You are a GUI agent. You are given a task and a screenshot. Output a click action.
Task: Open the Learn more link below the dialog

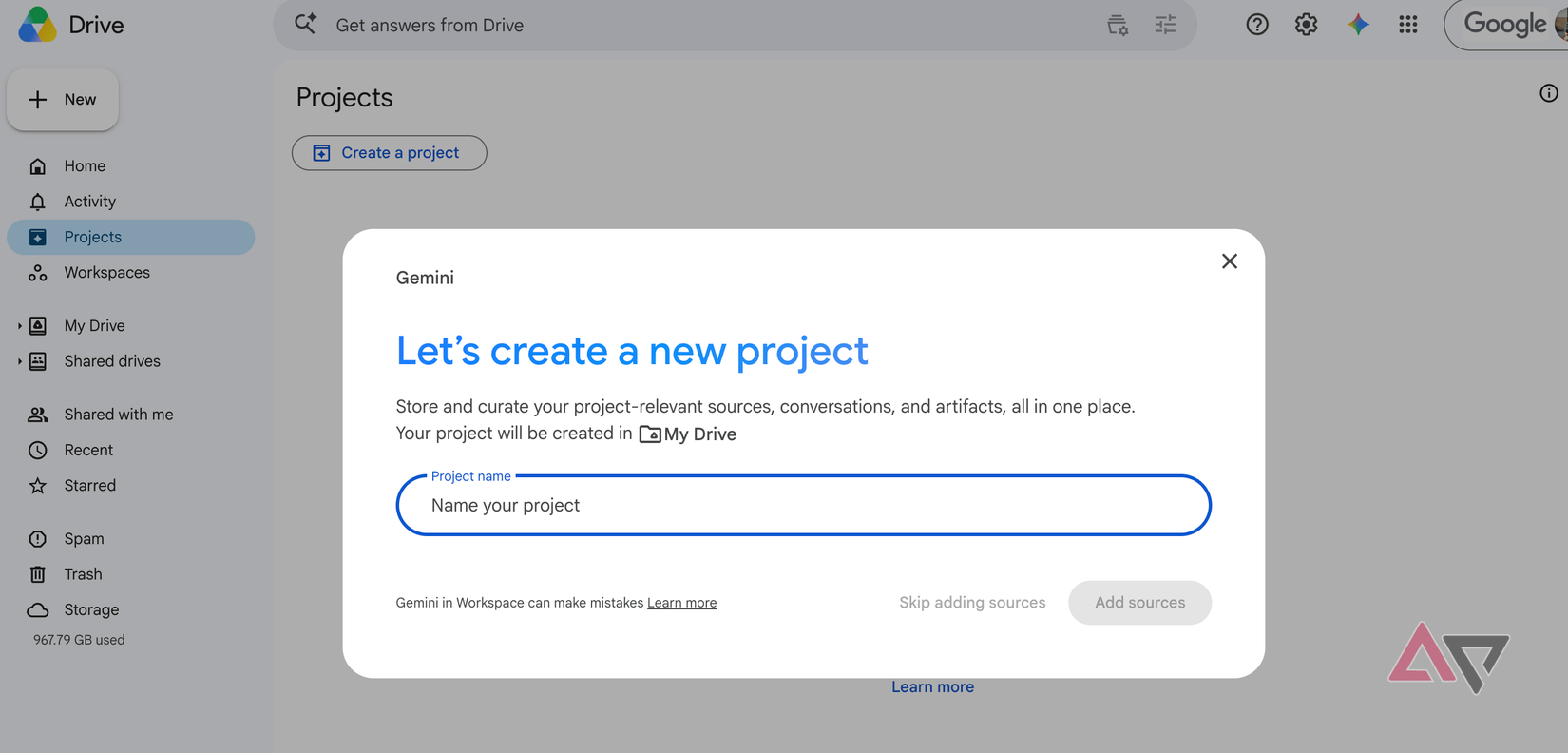click(932, 687)
